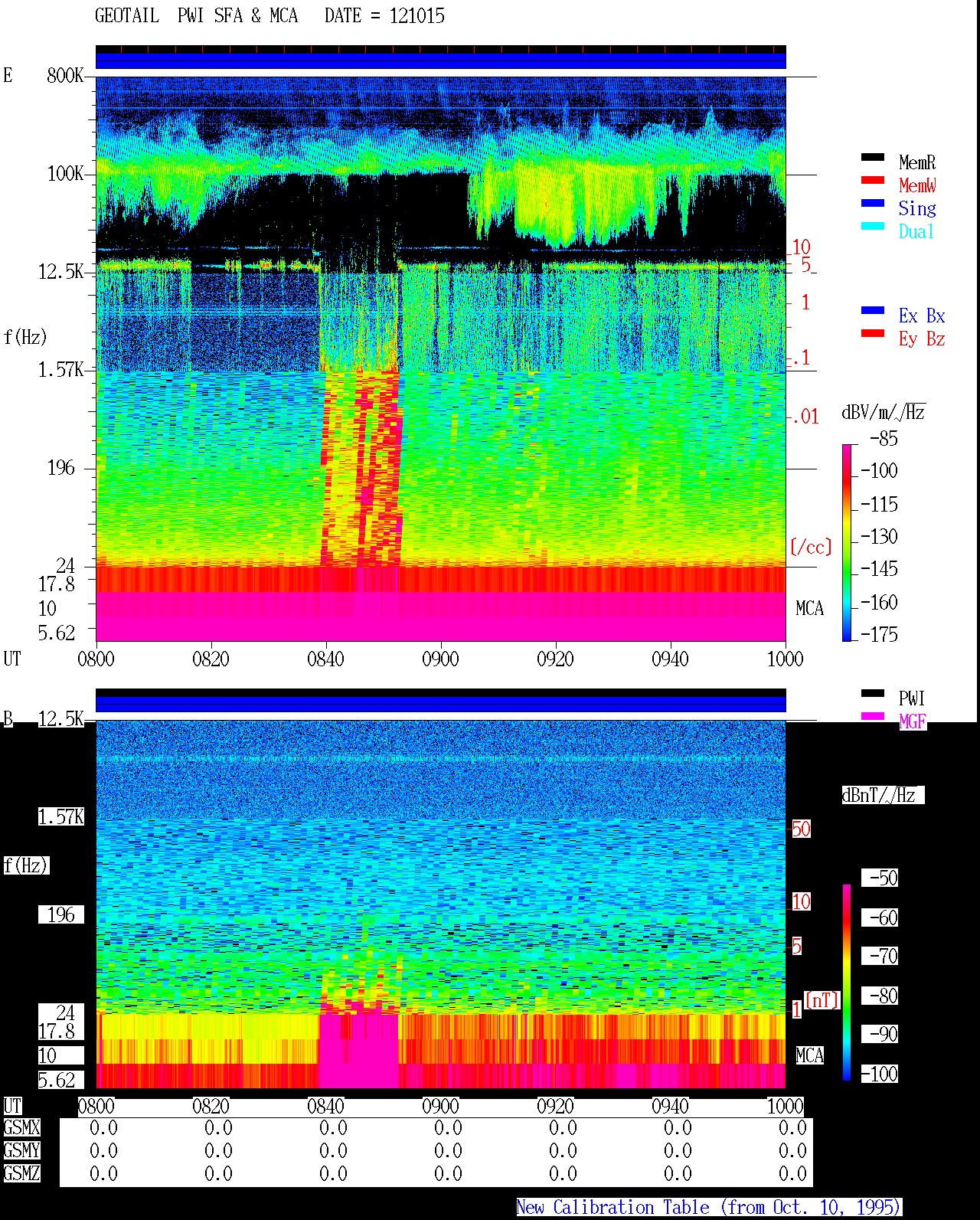Viewport: 980px width, 1220px height.
Task: Click the [/cc] density unit label
Action: click(811, 547)
